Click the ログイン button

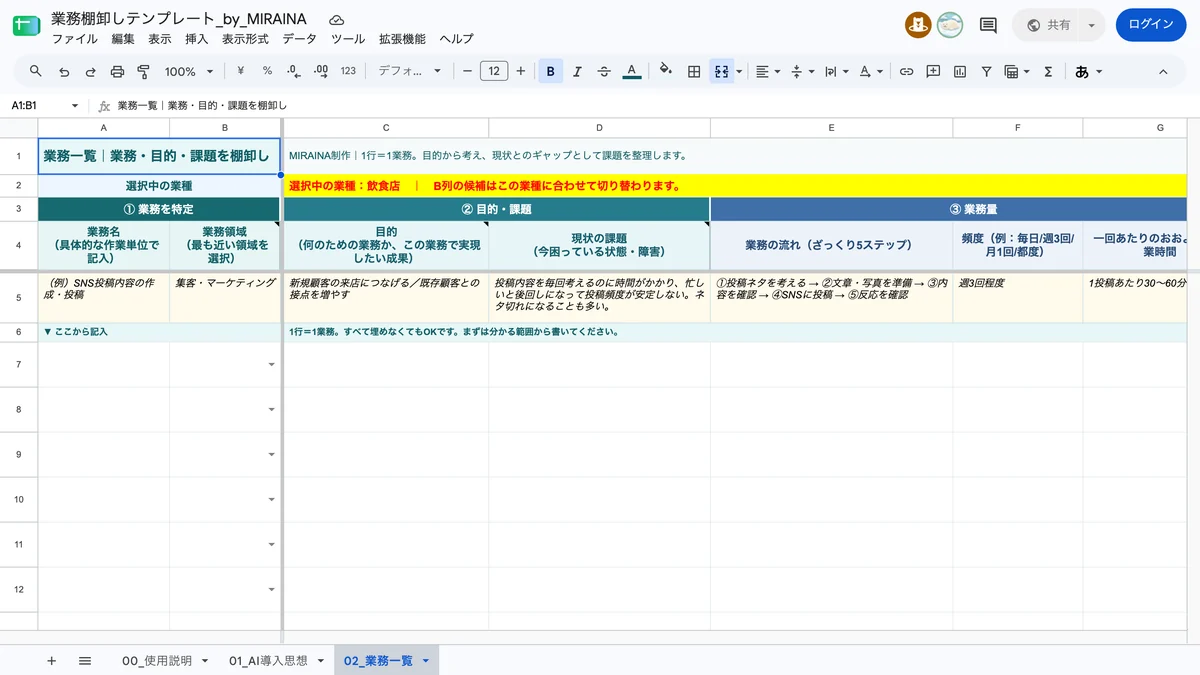point(1151,25)
